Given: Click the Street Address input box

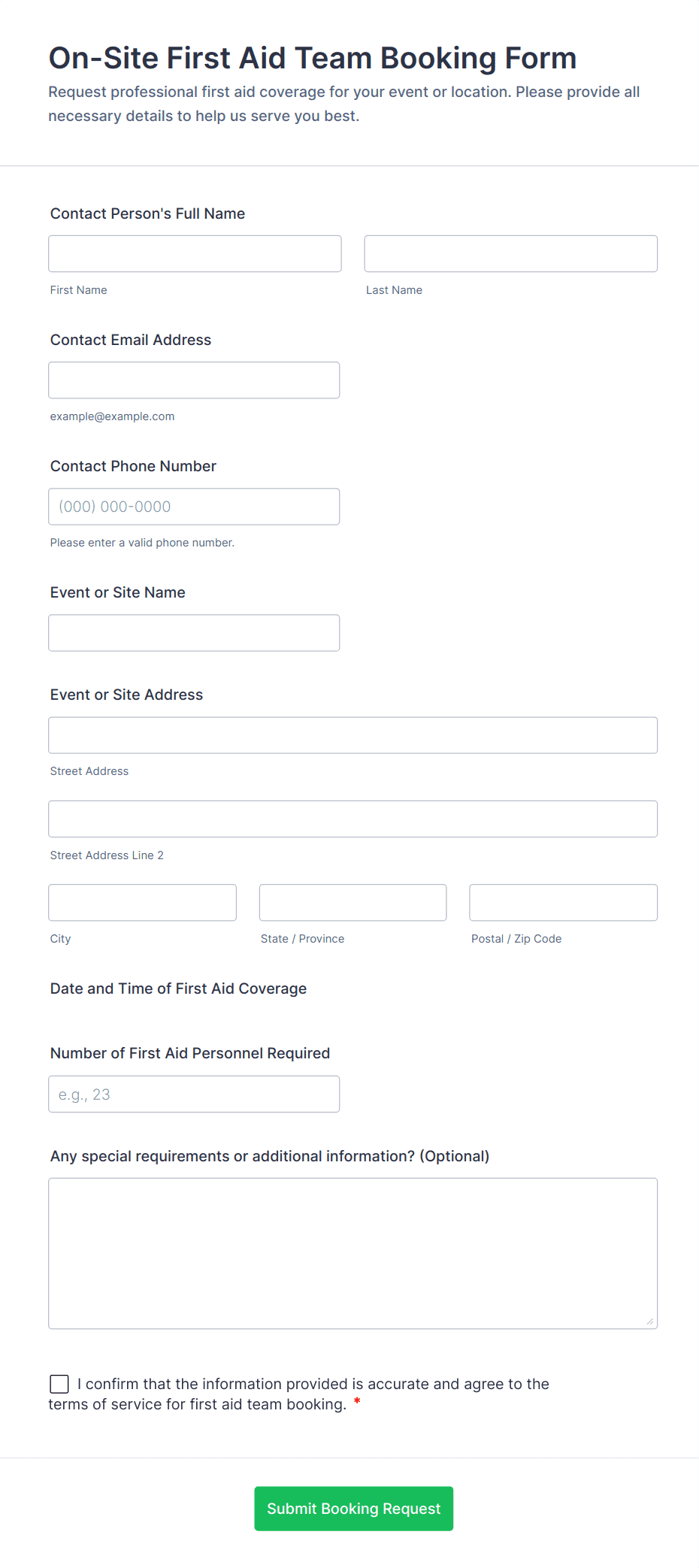Looking at the screenshot, I should pos(353,735).
